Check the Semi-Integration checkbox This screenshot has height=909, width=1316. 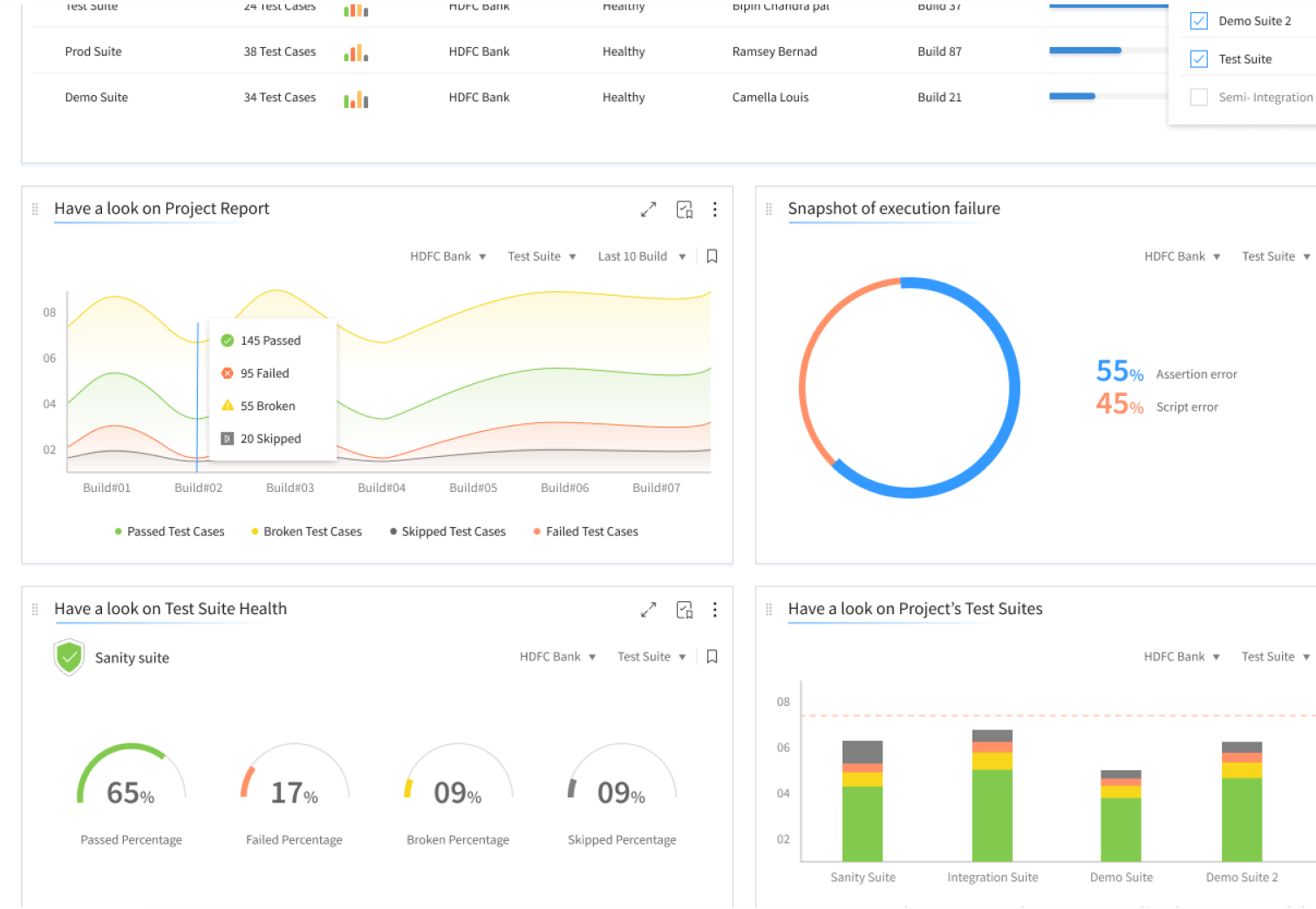pos(1199,98)
